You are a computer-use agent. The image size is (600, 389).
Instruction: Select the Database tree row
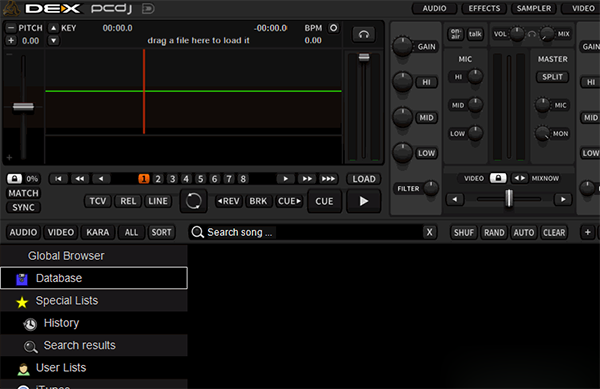[94, 278]
